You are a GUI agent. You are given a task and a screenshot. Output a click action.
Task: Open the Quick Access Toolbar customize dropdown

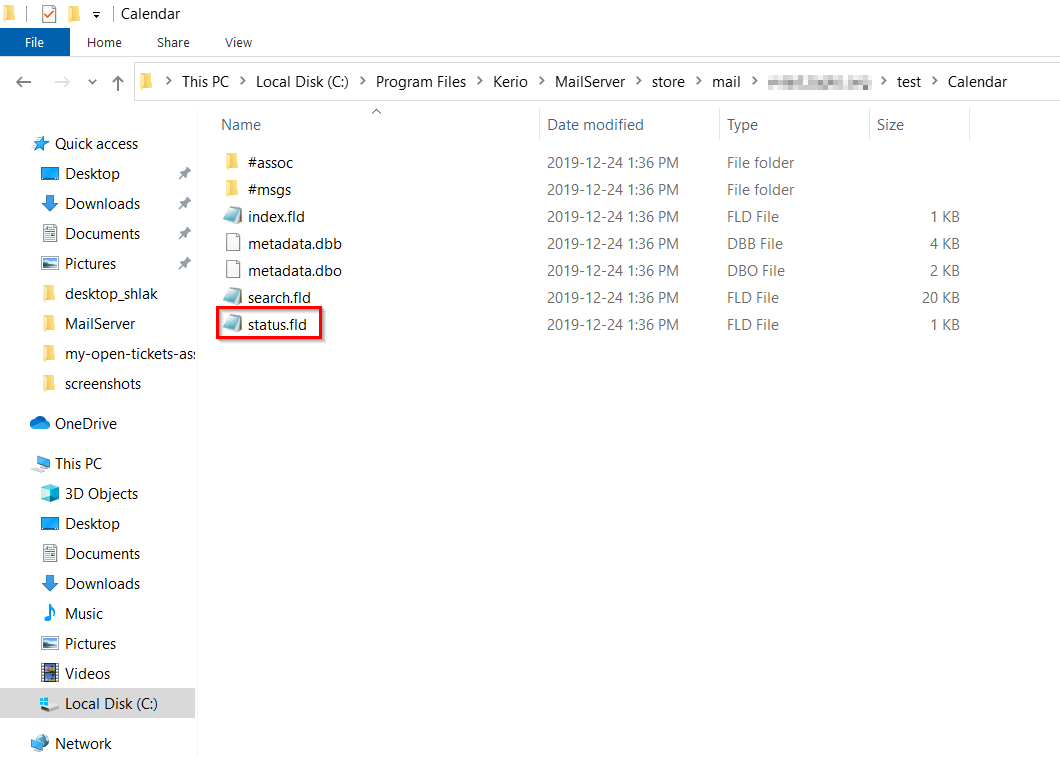coord(96,15)
